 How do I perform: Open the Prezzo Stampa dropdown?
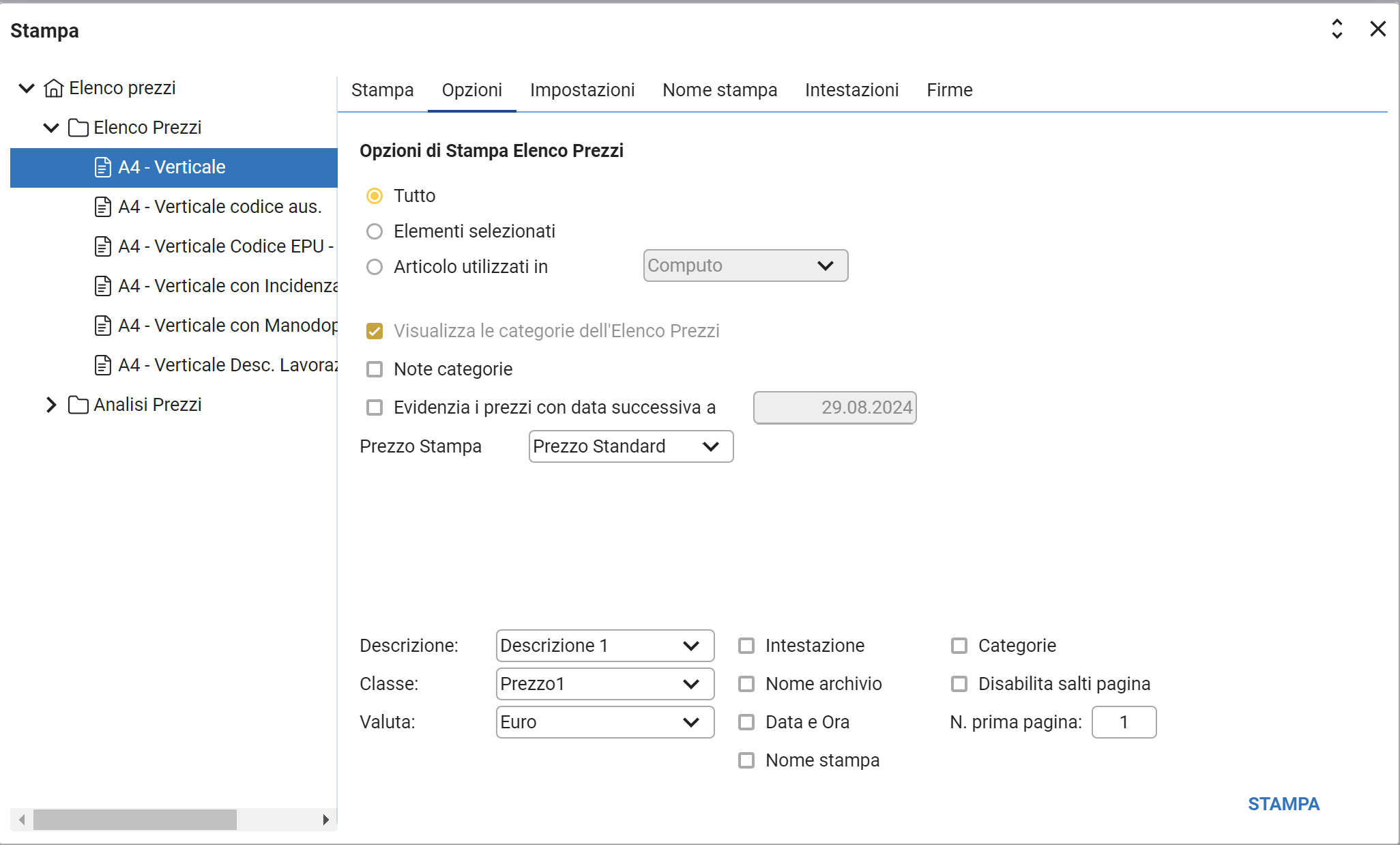click(630, 446)
